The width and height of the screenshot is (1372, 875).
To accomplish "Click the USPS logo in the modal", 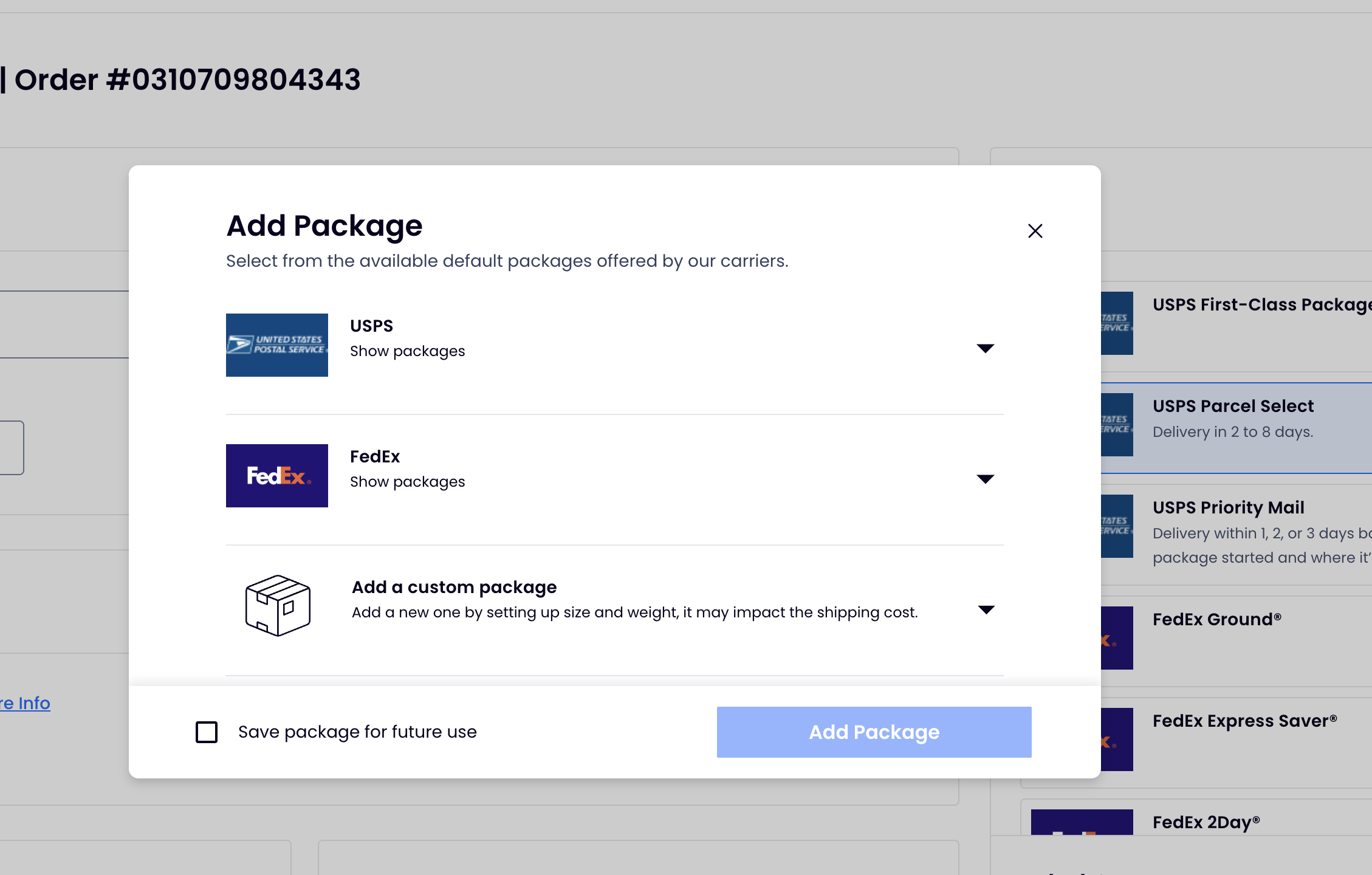I will (x=277, y=345).
